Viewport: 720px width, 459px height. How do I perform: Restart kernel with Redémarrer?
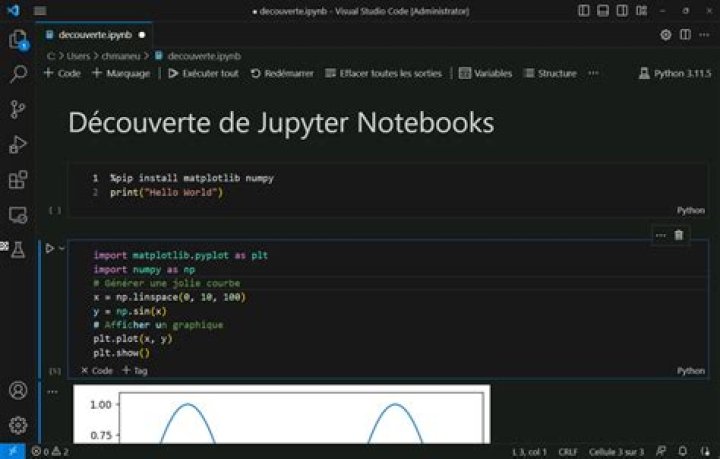(282, 73)
